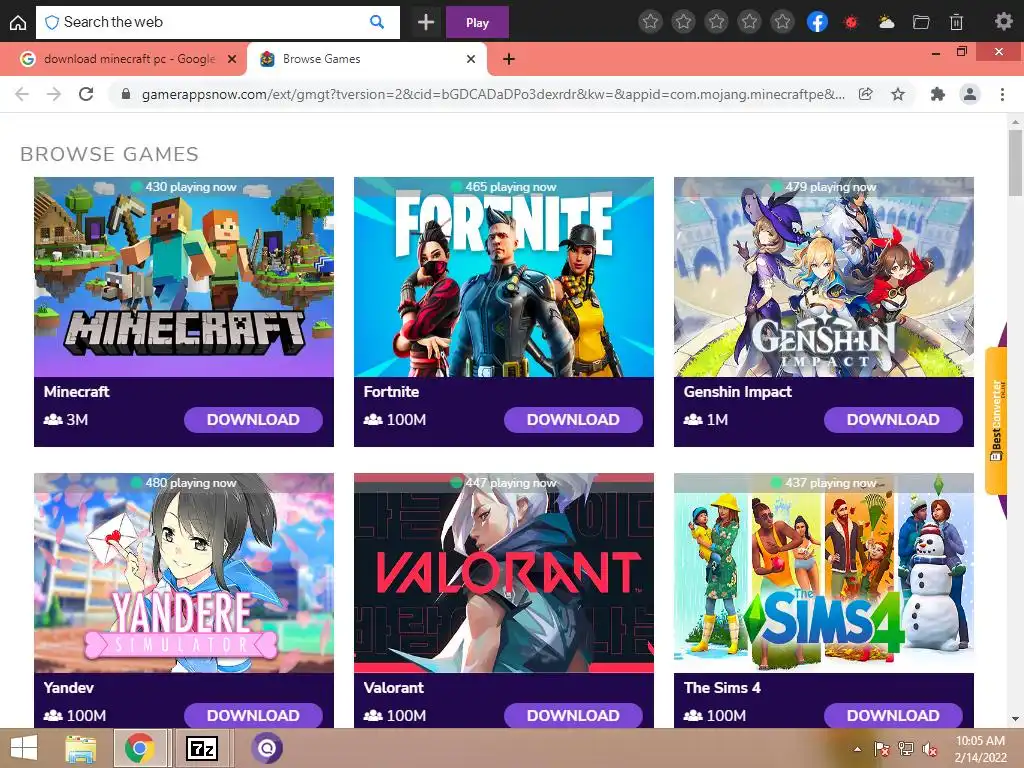Click the home icon in the top bar

pyautogui.click(x=18, y=22)
